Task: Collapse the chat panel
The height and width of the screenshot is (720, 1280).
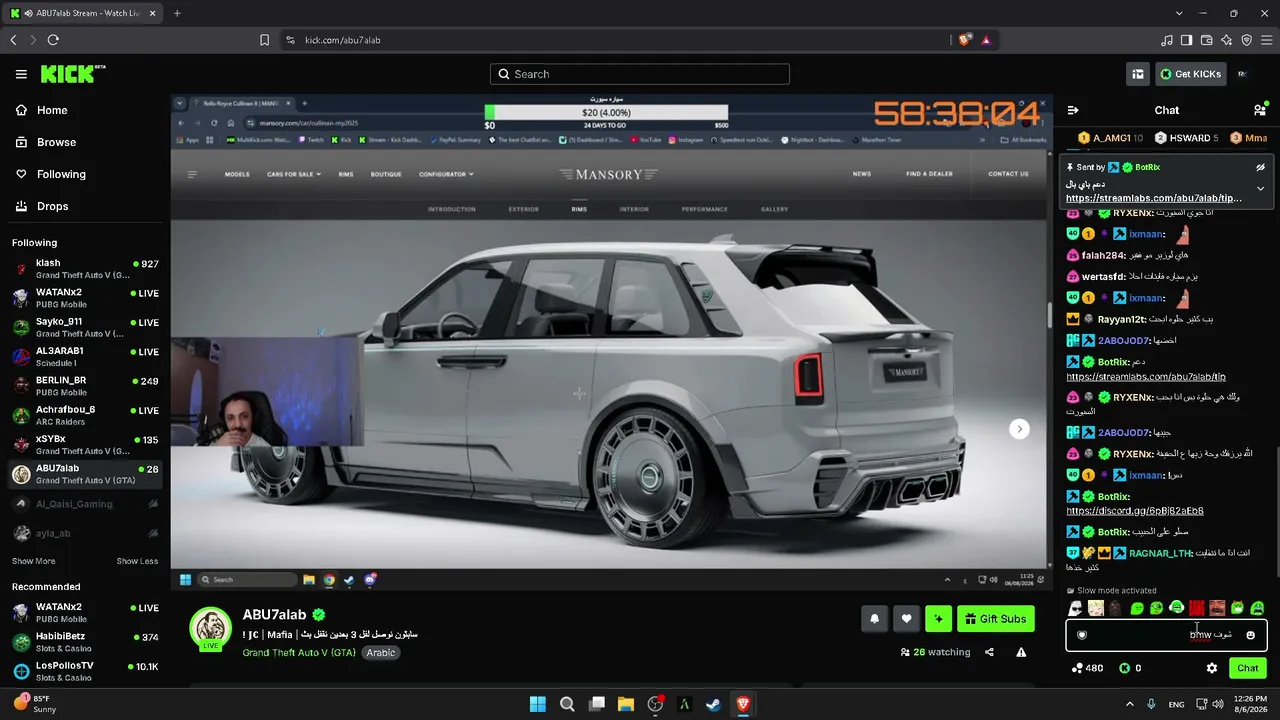Action: coord(1073,110)
